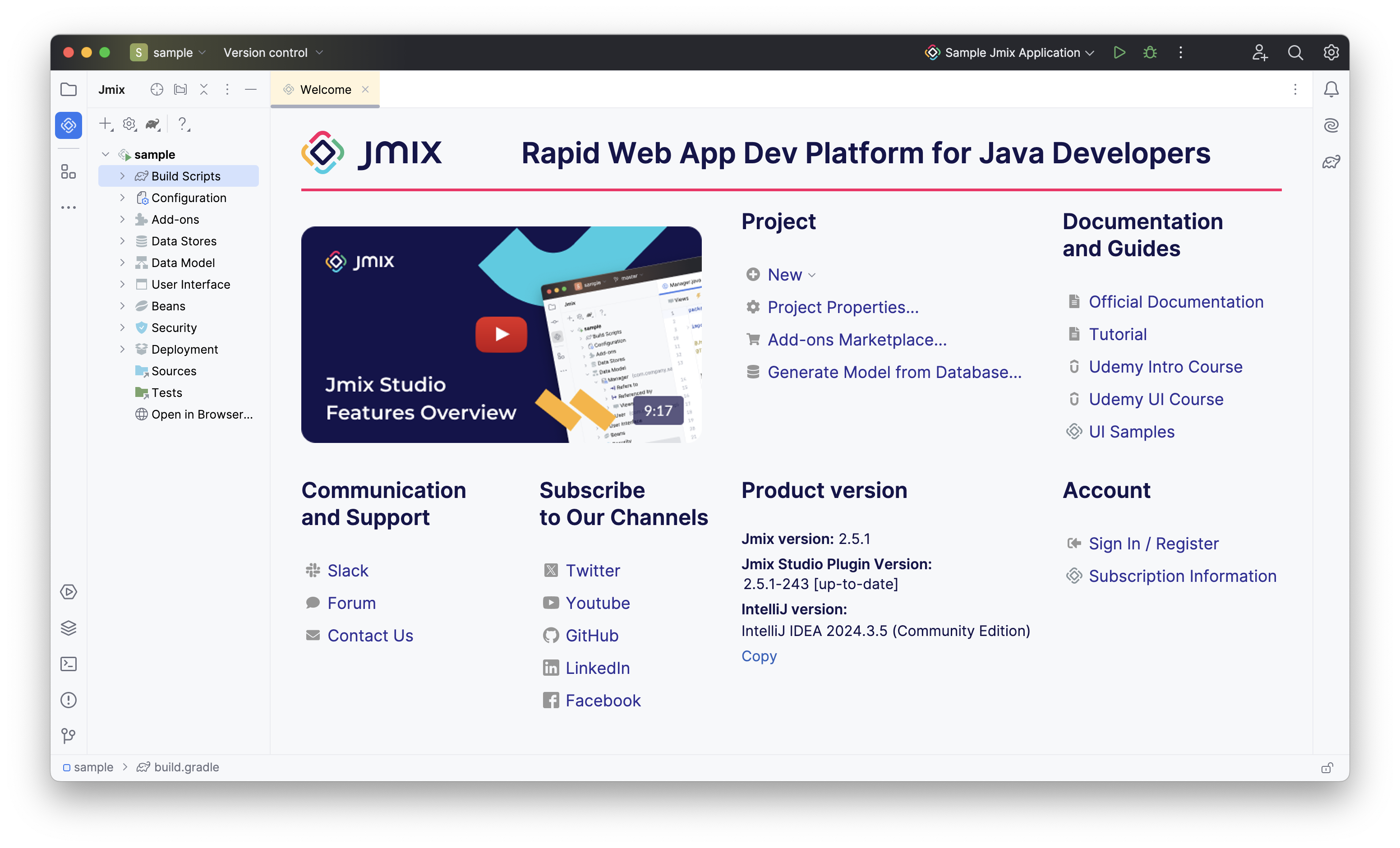The image size is (1400, 848).
Task: Select Open in Browser tree item
Action: point(201,415)
